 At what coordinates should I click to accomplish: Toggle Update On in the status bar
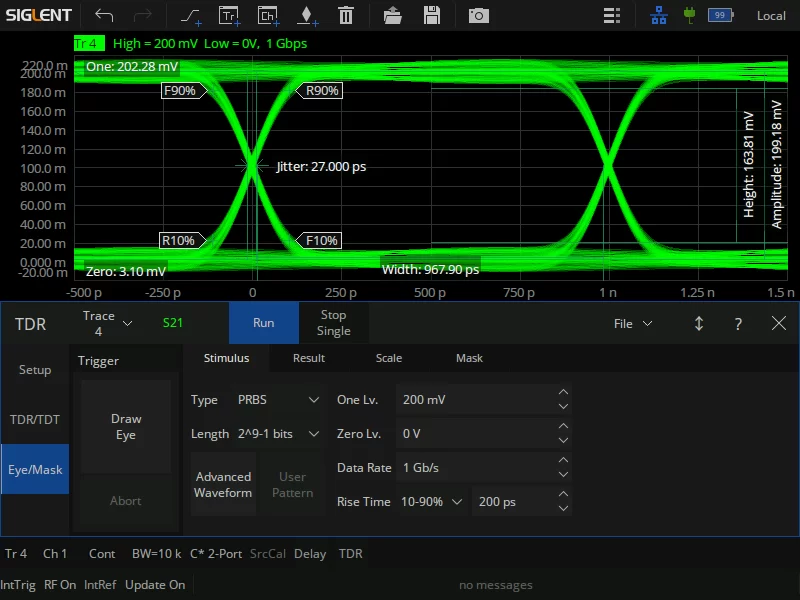coord(155,585)
